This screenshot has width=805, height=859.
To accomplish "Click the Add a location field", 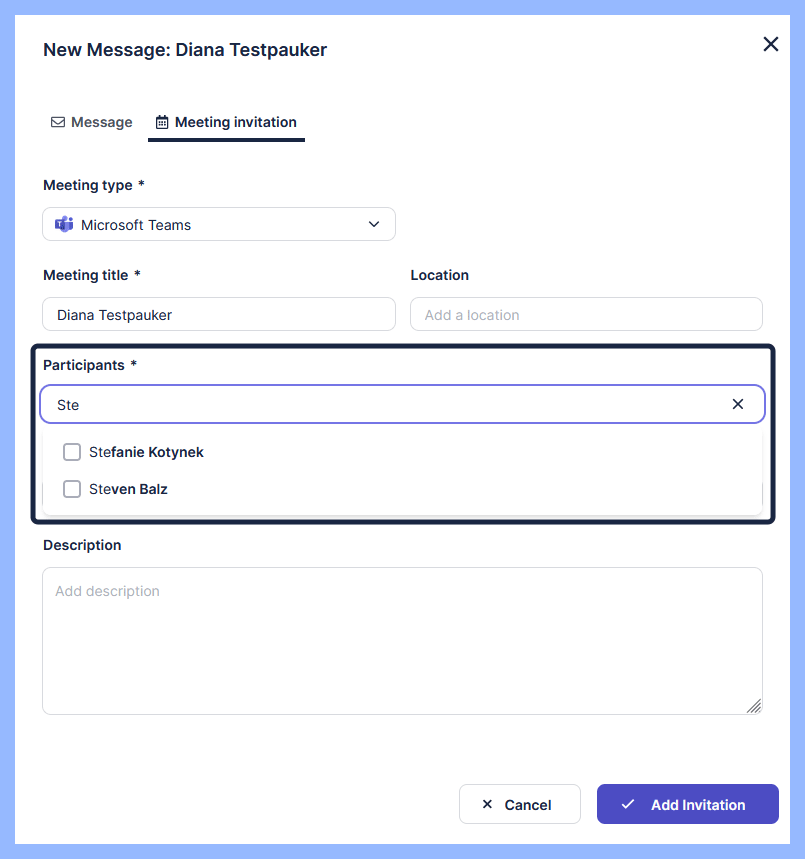I will pos(586,314).
